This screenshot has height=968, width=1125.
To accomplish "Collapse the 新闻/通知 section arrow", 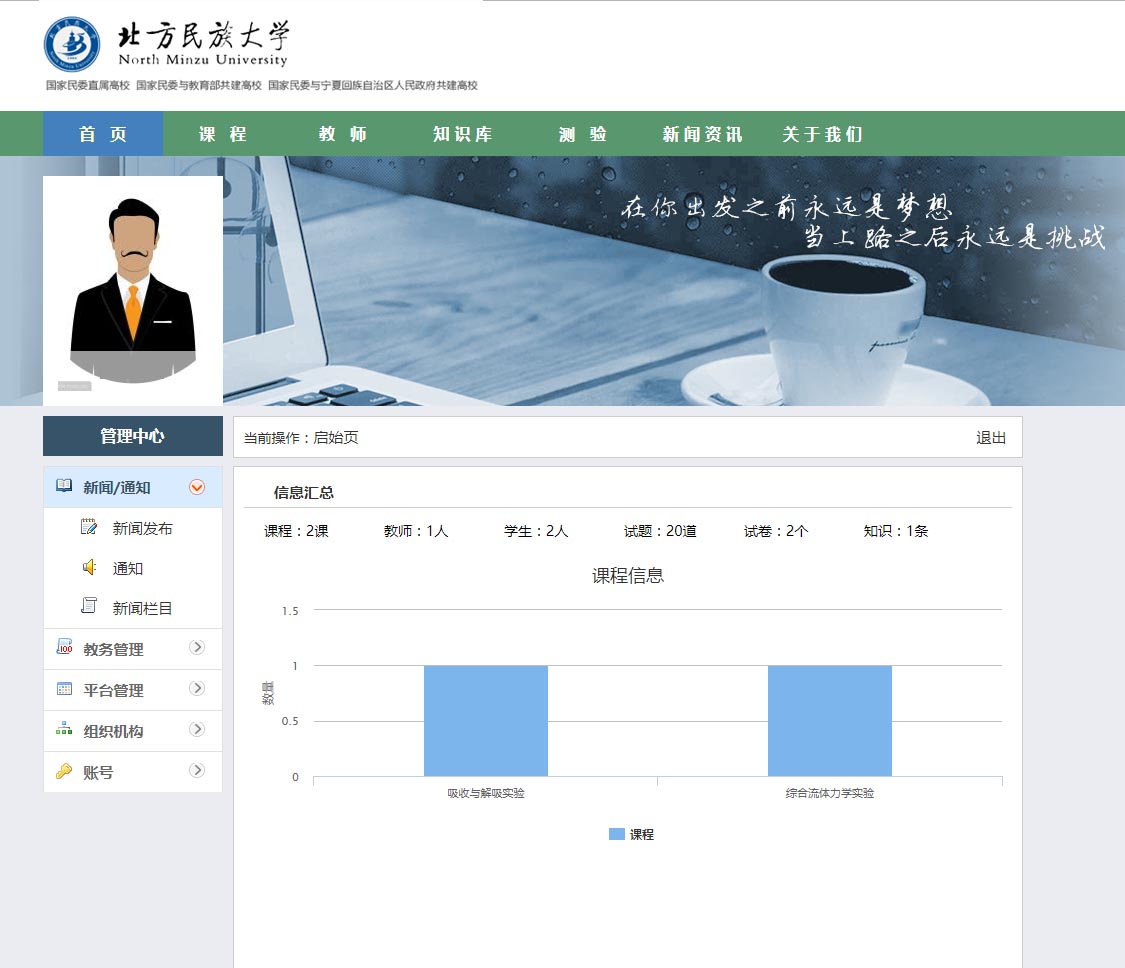I will (x=197, y=487).
